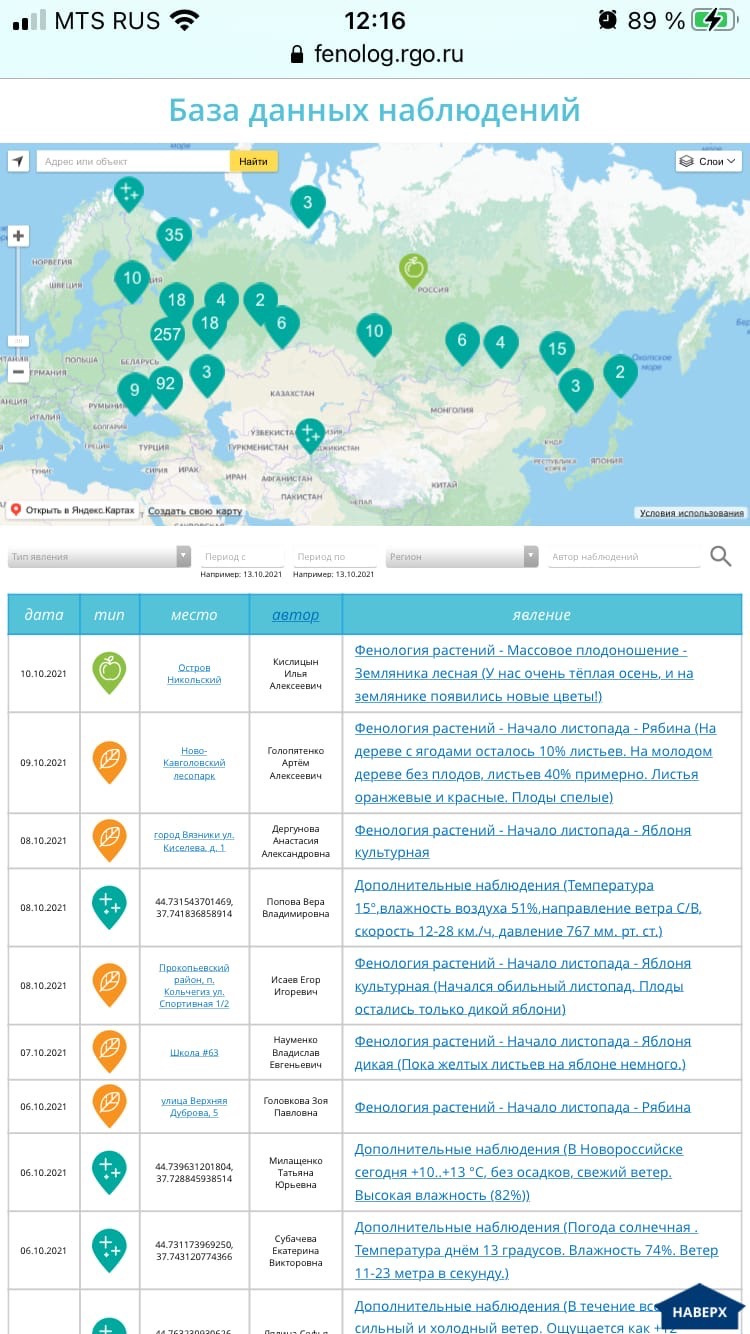Image resolution: width=750 pixels, height=1334 pixels.
Task: Click orange leaf icon for 09.10.2021 row
Action: point(109,762)
